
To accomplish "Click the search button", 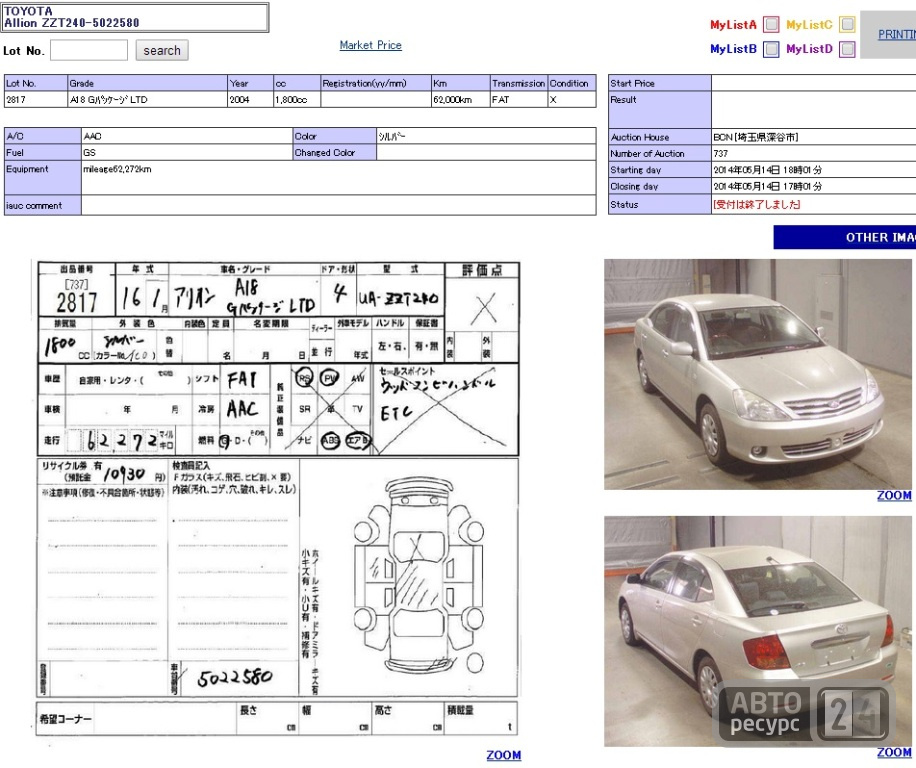I will (x=162, y=50).
